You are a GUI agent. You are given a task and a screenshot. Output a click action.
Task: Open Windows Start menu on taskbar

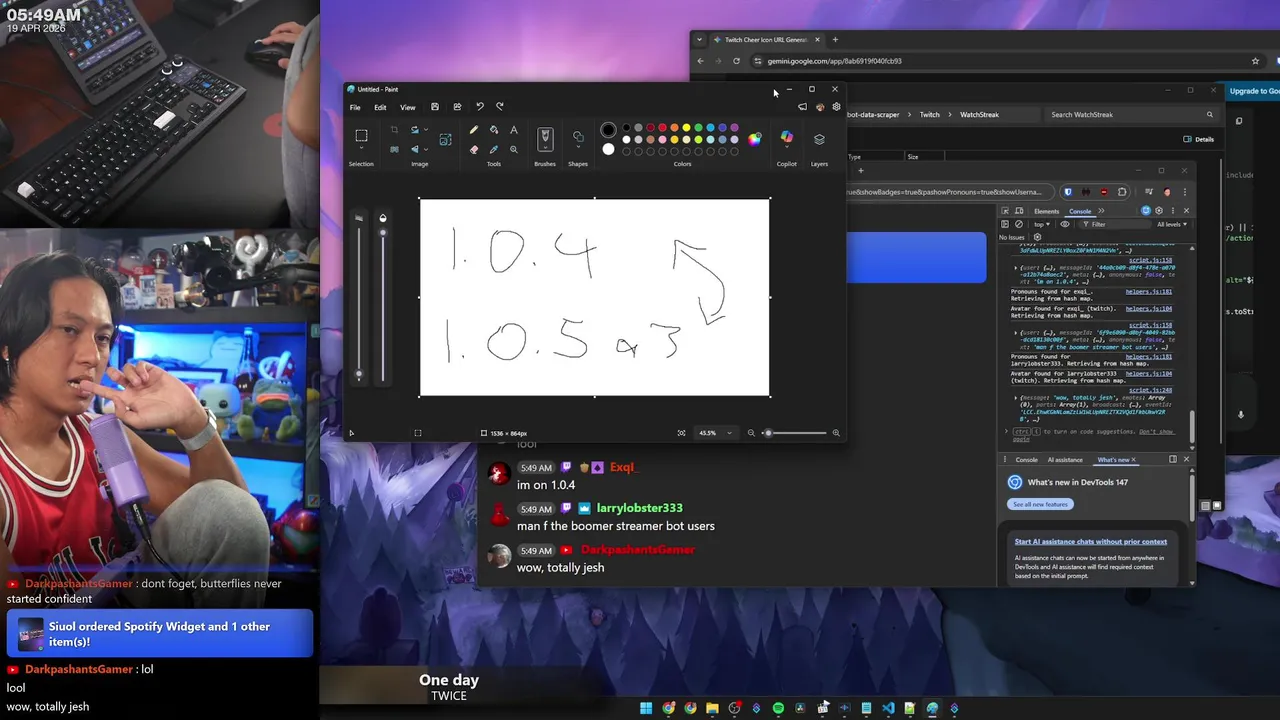click(x=646, y=708)
